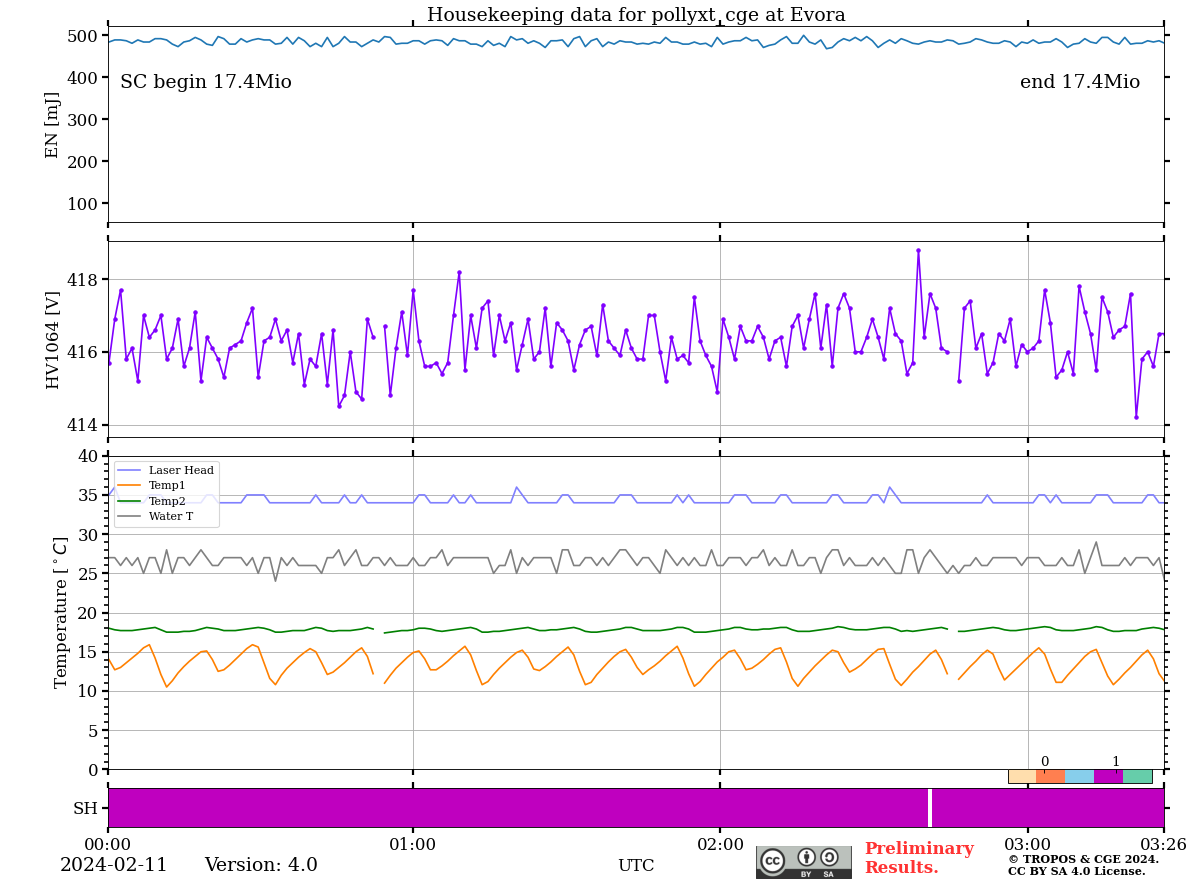Click the 02:00 time axis label
The height and width of the screenshot is (880, 1200).
[720, 845]
